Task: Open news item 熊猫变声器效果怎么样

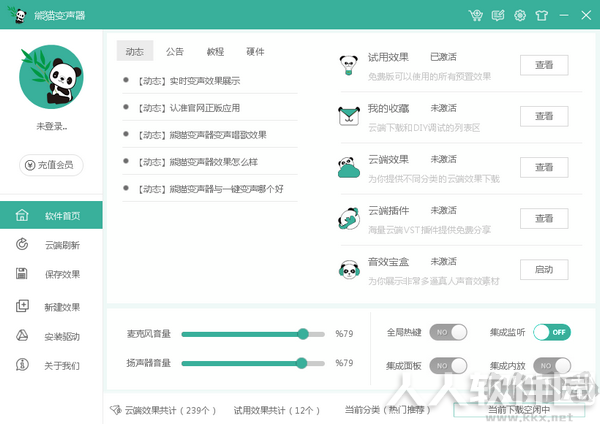Action: pos(197,162)
